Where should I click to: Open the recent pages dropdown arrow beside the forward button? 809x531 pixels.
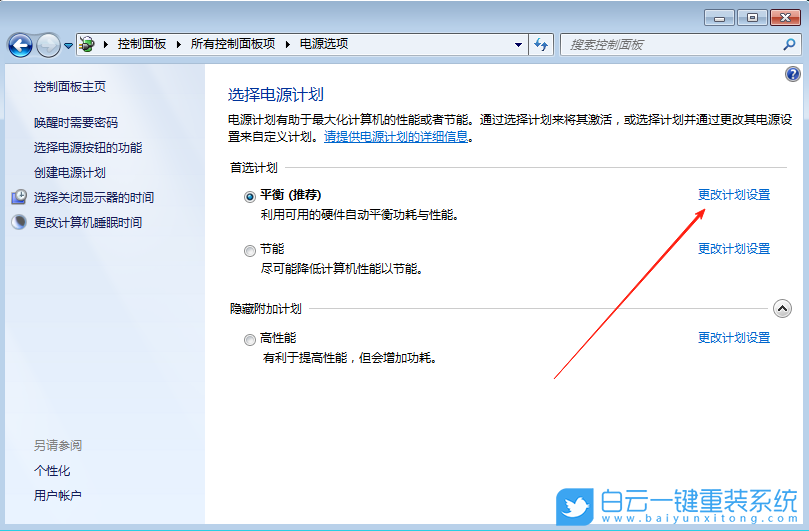click(68, 46)
